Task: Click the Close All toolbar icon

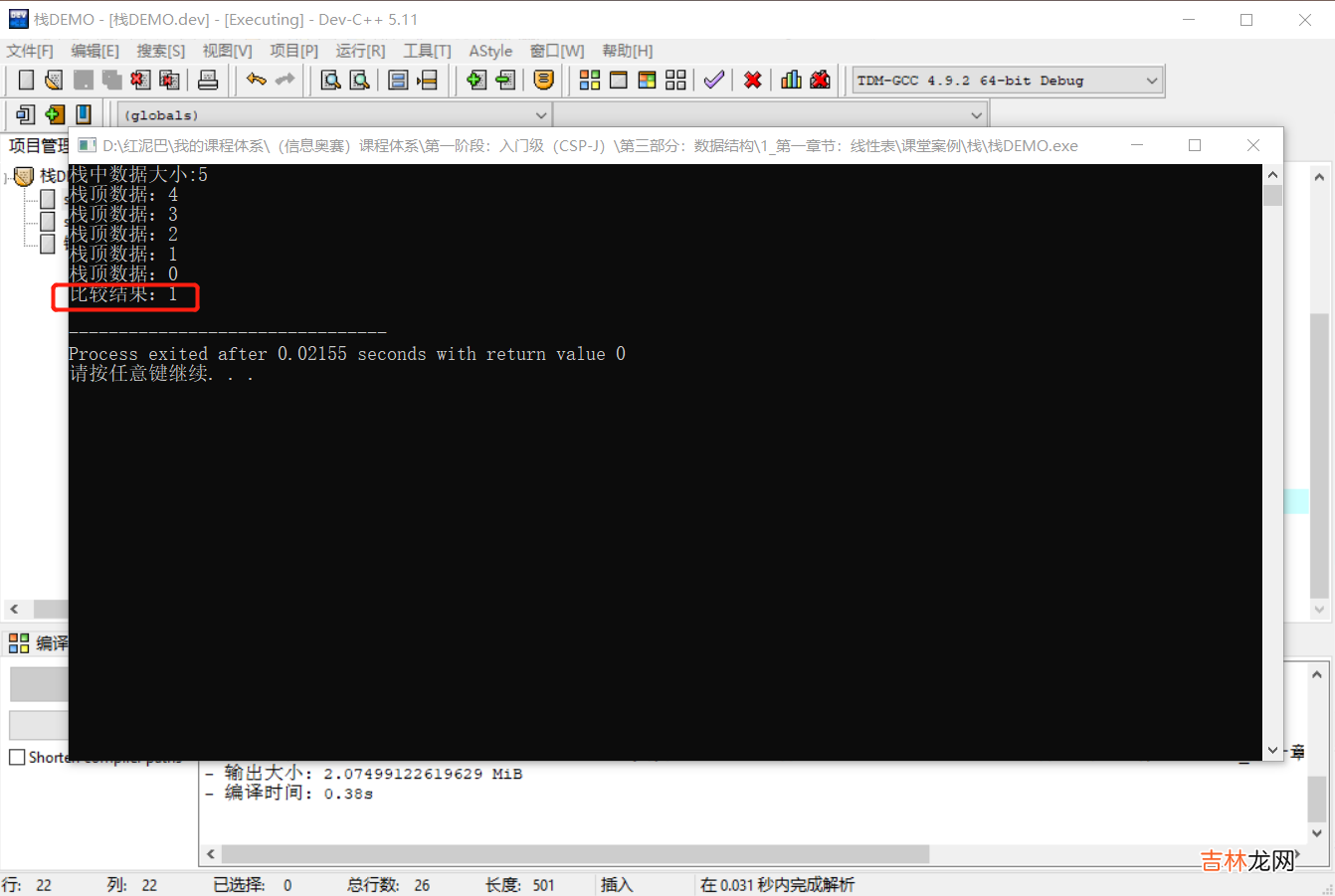Action: point(170,81)
